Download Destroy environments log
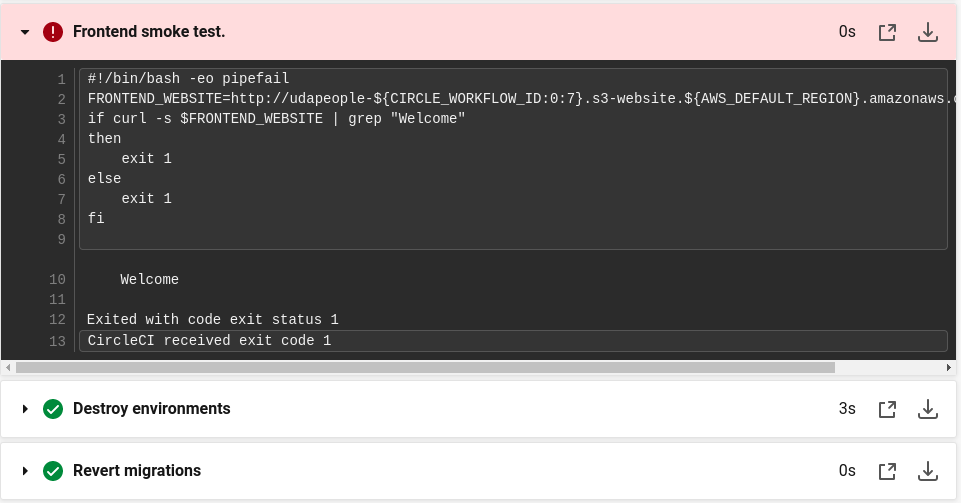 point(928,409)
